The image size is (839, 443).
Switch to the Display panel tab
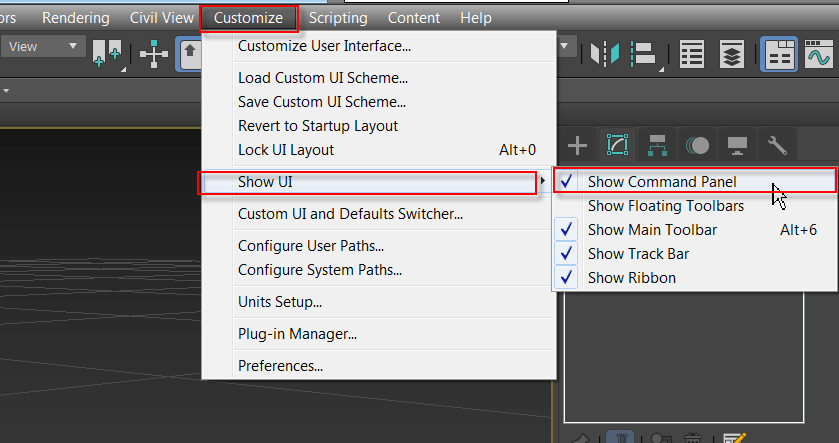tap(737, 145)
